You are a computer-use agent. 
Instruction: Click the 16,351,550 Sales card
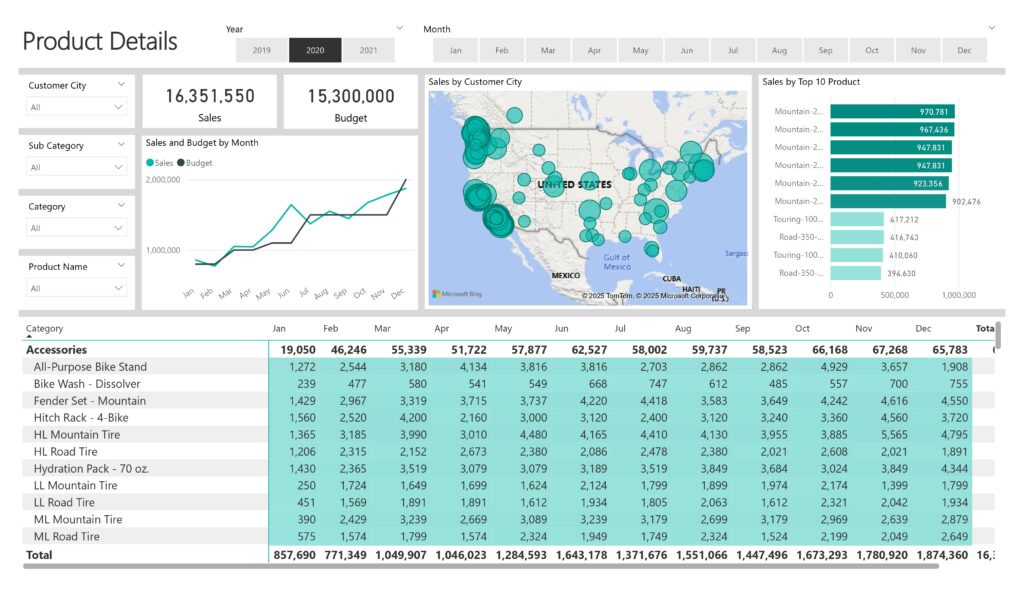(210, 102)
